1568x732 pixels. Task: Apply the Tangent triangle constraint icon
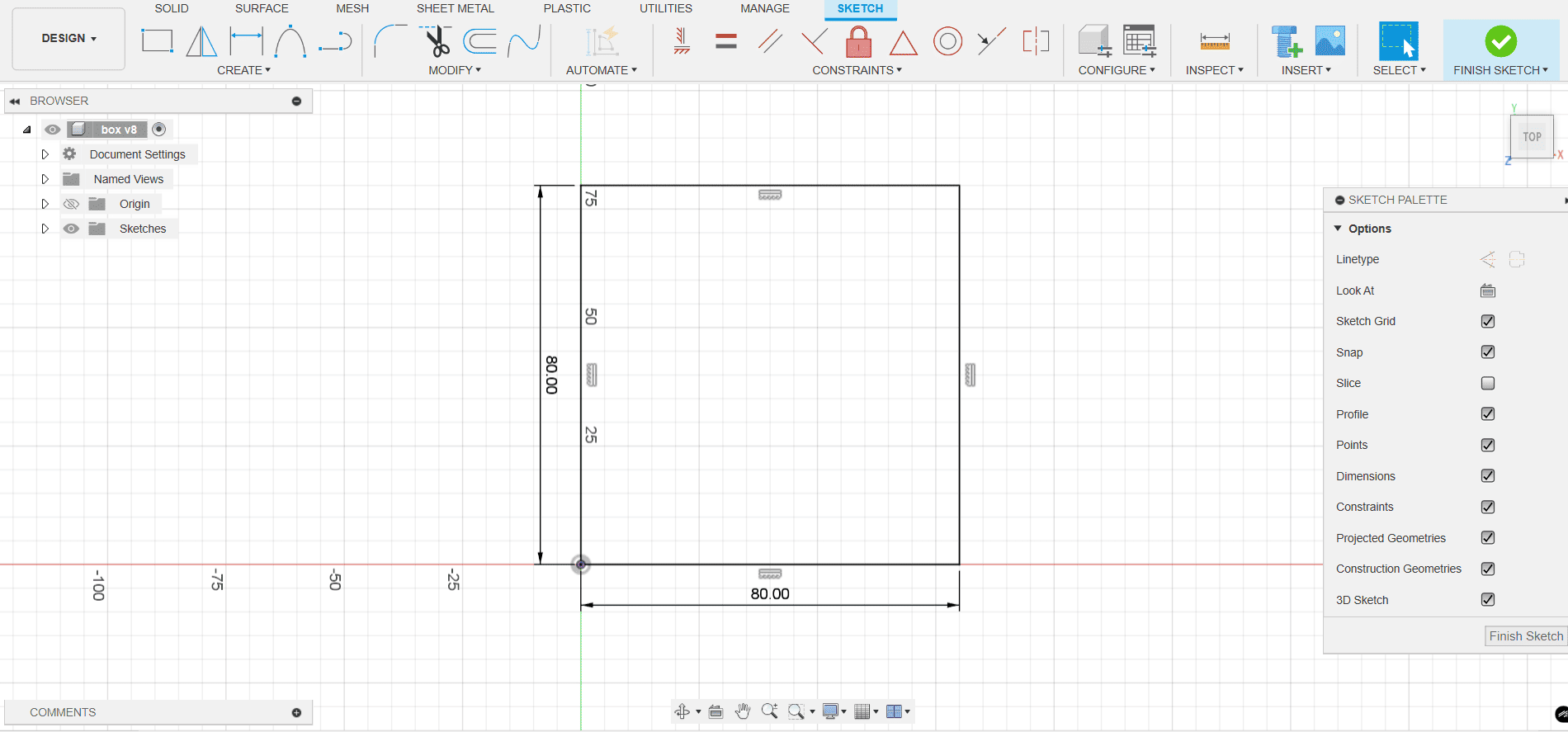pyautogui.click(x=903, y=42)
